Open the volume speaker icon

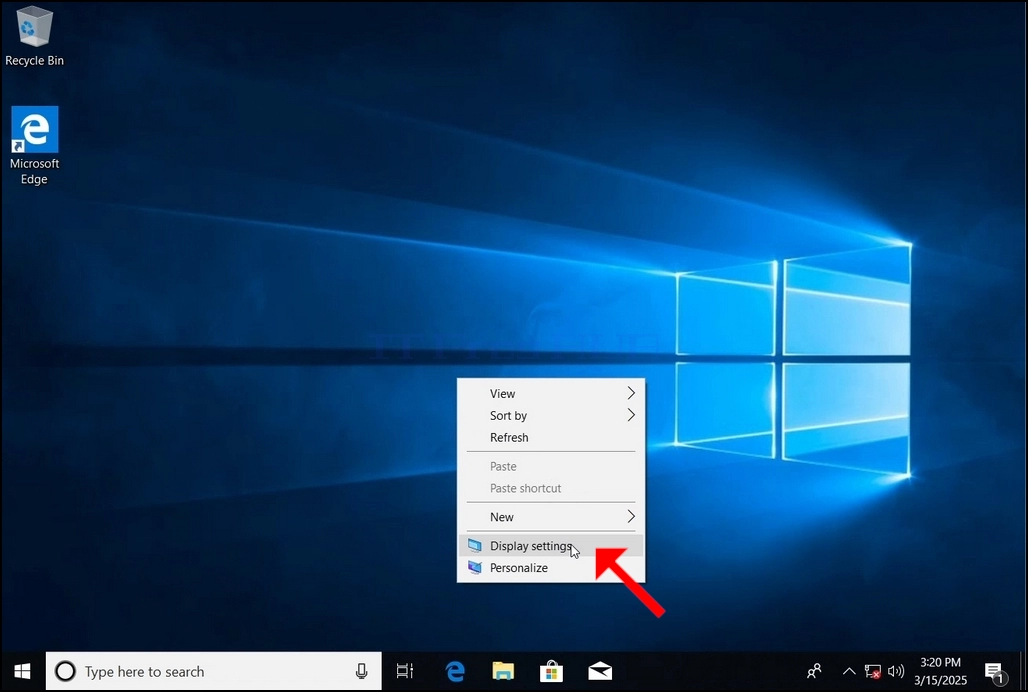click(x=896, y=671)
